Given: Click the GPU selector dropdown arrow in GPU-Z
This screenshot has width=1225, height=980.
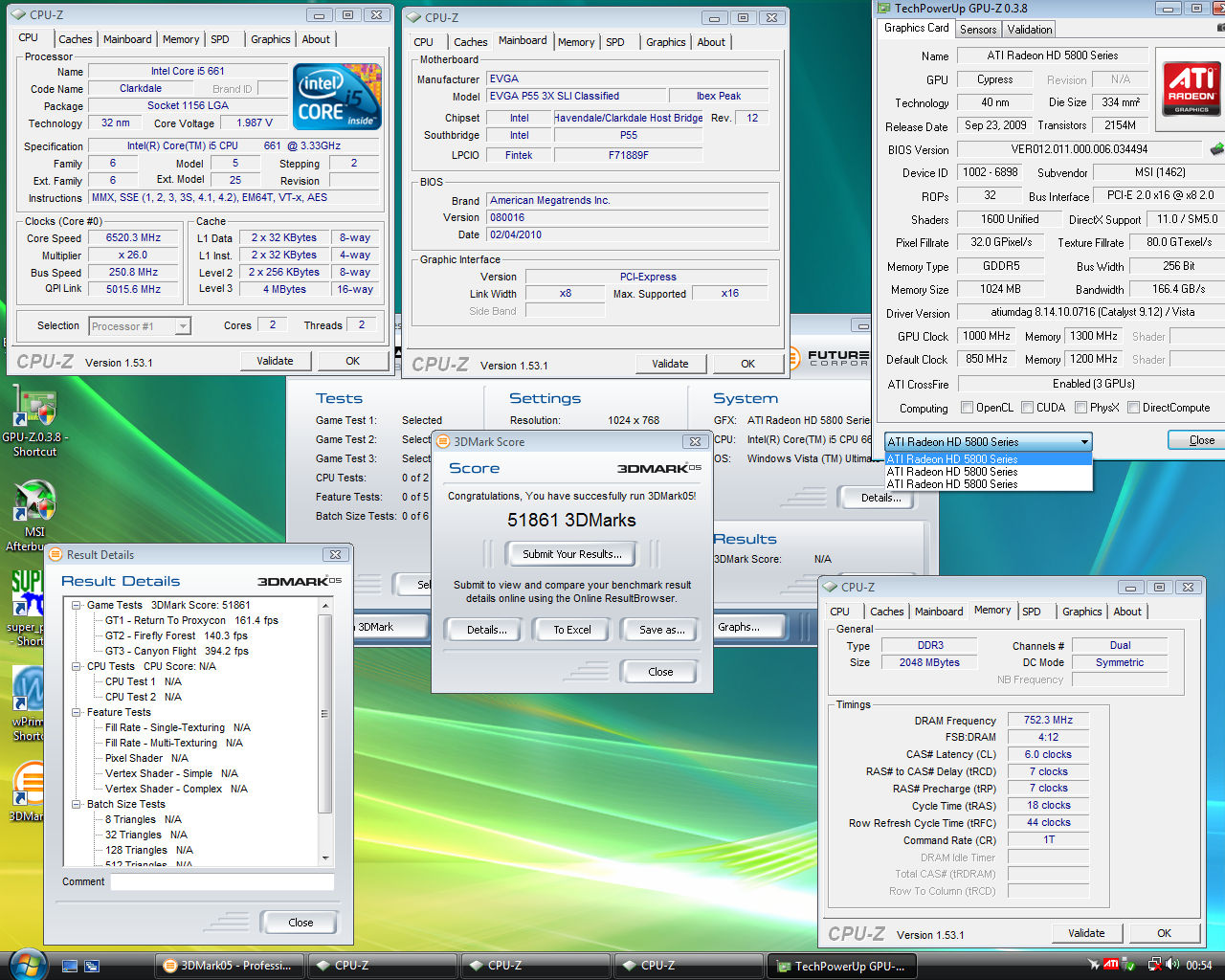Looking at the screenshot, I should (x=1084, y=442).
